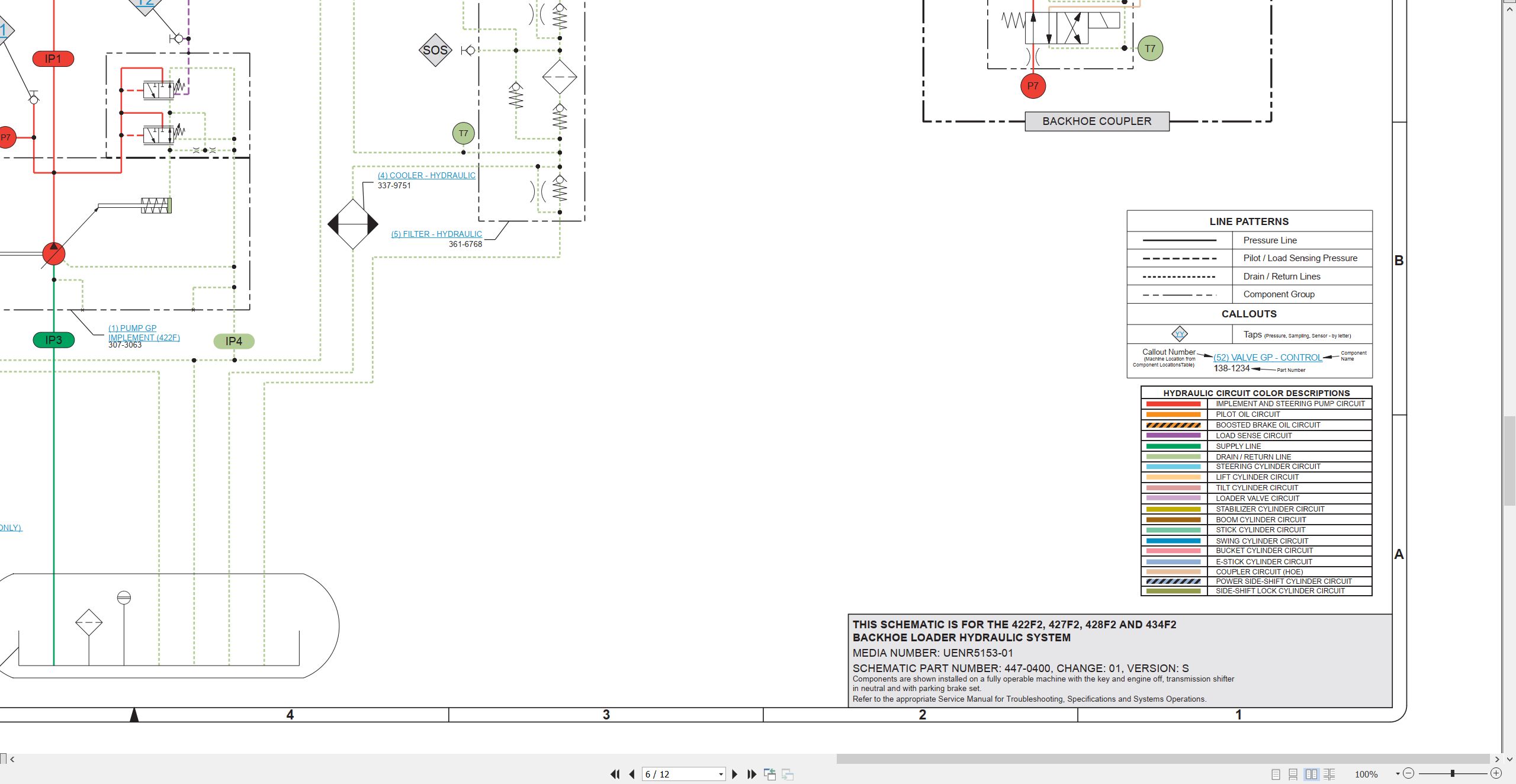Click the SOS sampling tap diamond
Viewport: 1516px width, 784px height.
[435, 50]
